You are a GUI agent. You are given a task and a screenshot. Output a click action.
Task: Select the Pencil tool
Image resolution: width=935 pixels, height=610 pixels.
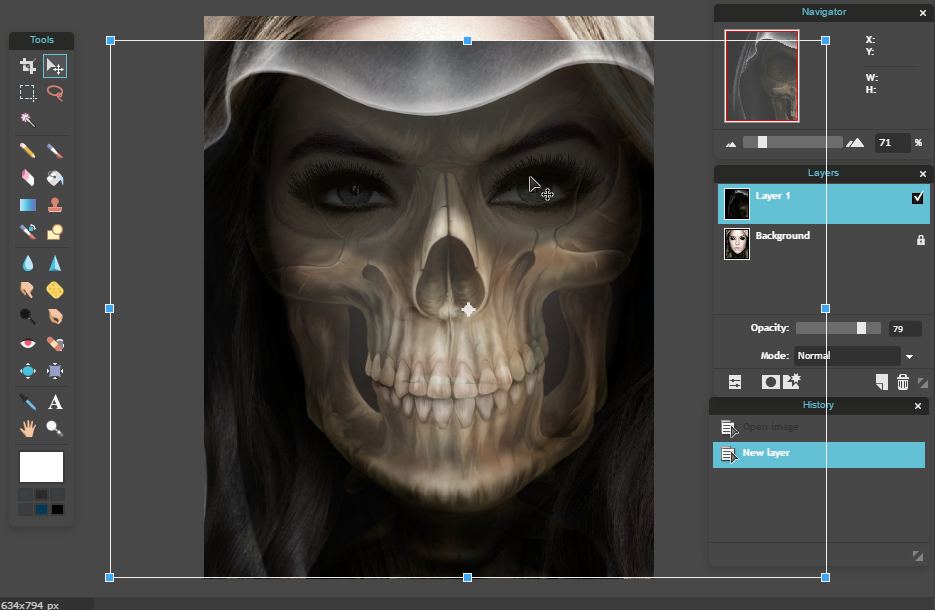[x=27, y=150]
